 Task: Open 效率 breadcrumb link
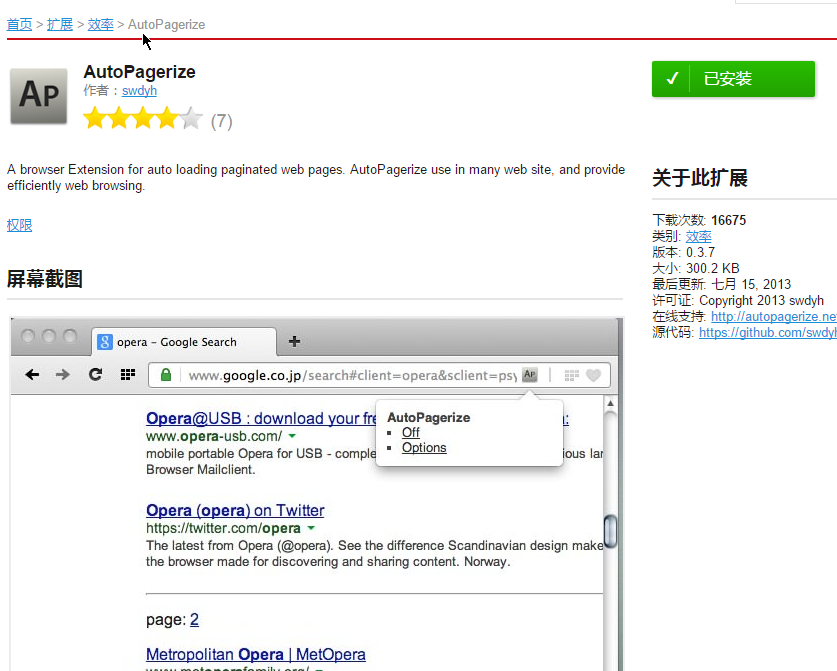pyautogui.click(x=100, y=25)
